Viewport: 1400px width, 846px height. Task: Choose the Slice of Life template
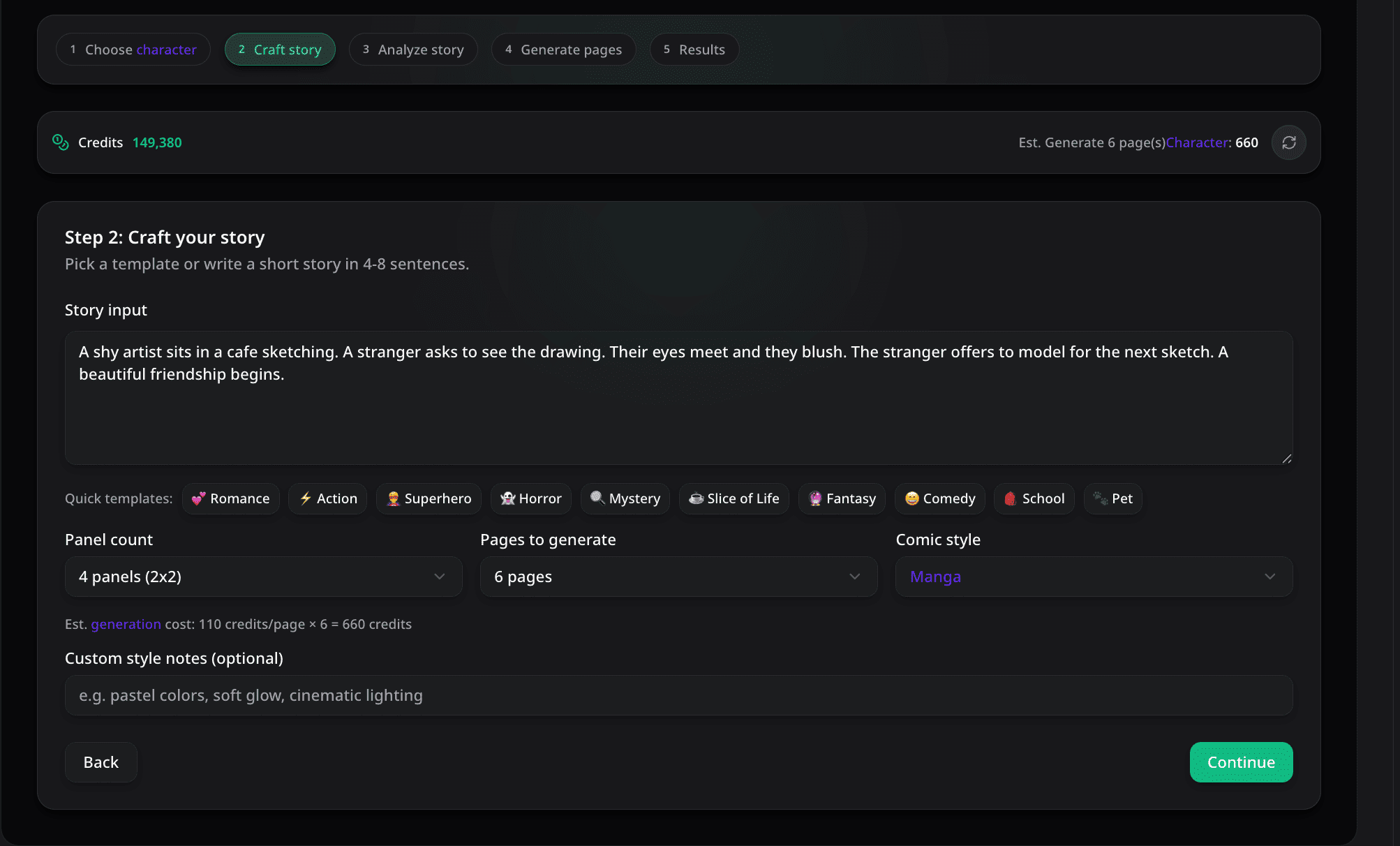click(x=733, y=498)
